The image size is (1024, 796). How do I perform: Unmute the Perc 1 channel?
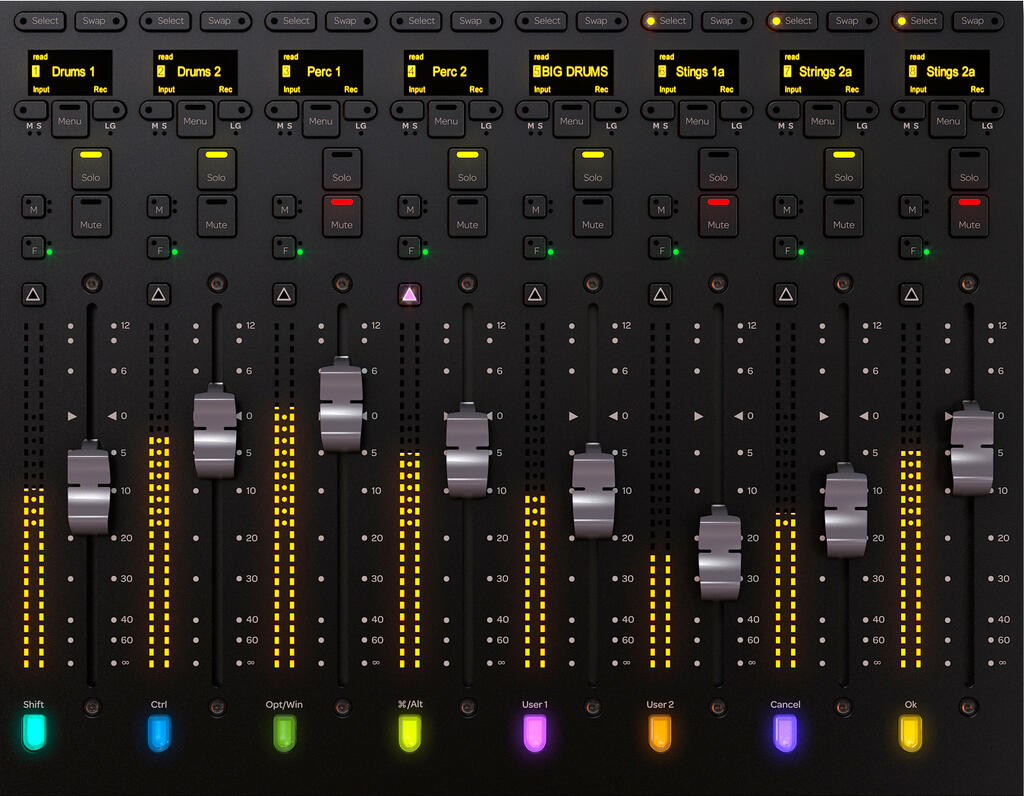(341, 216)
